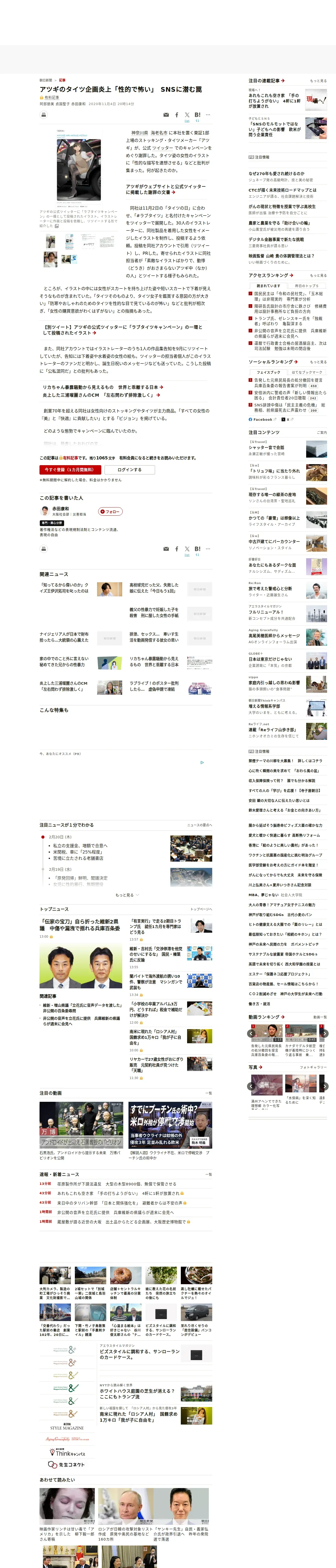Bookmark with Hatena B! in bottom bar
The width and height of the screenshot is (336, 1568).
(198, 549)
